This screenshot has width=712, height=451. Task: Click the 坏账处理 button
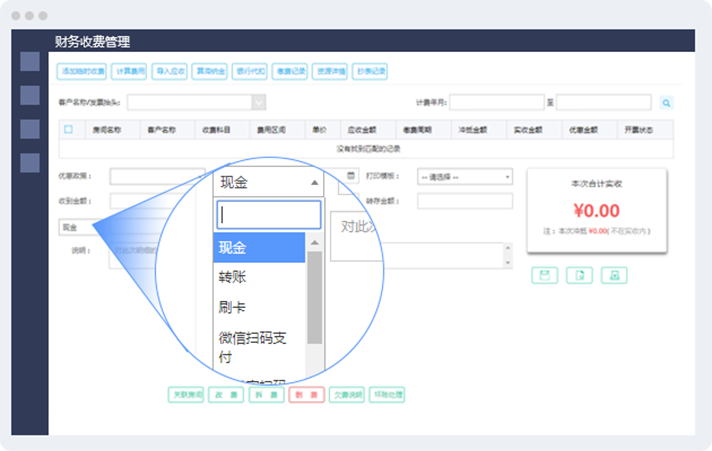coord(387,395)
